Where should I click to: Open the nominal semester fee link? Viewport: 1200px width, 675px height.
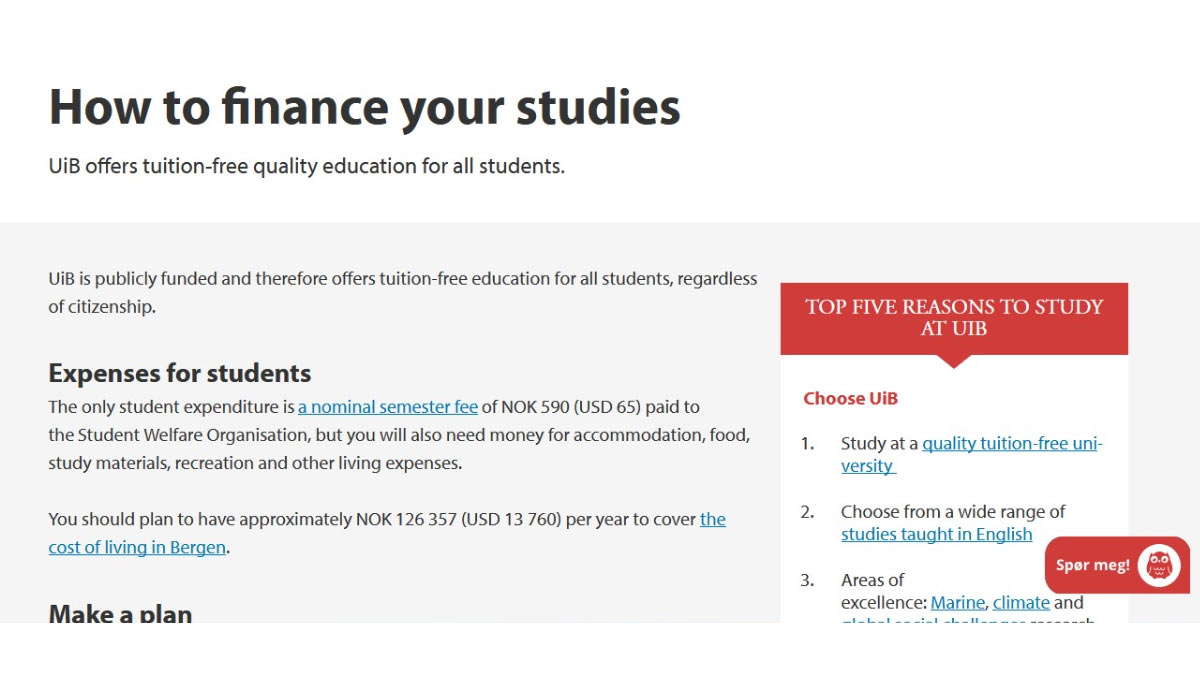point(388,407)
